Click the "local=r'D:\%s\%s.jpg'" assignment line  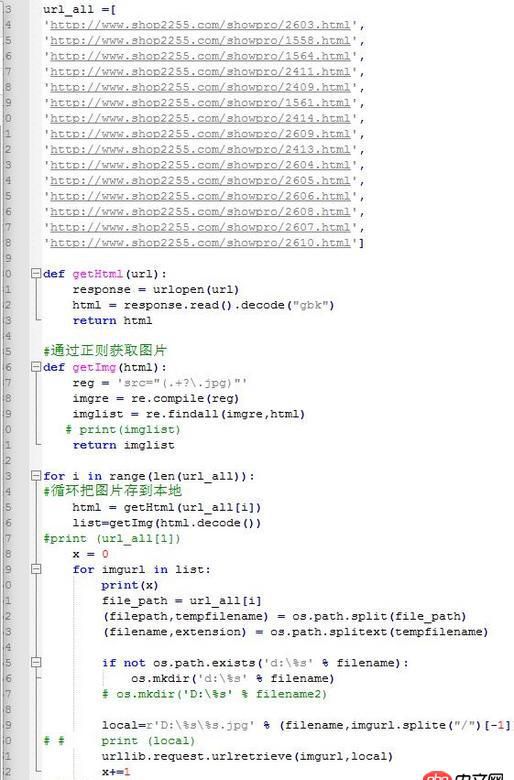pyautogui.click(x=306, y=725)
